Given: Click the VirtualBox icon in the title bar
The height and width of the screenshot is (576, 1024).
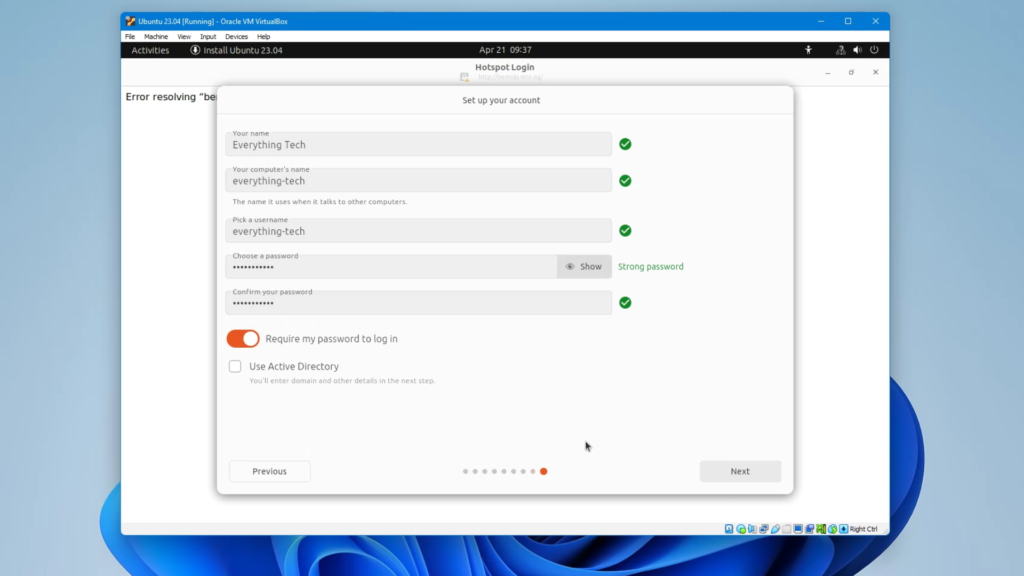Looking at the screenshot, I should (130, 21).
